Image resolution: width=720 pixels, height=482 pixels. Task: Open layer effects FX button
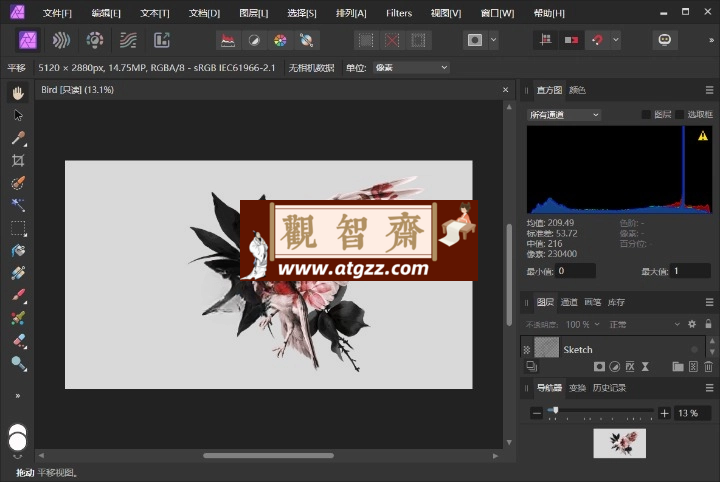click(x=630, y=366)
